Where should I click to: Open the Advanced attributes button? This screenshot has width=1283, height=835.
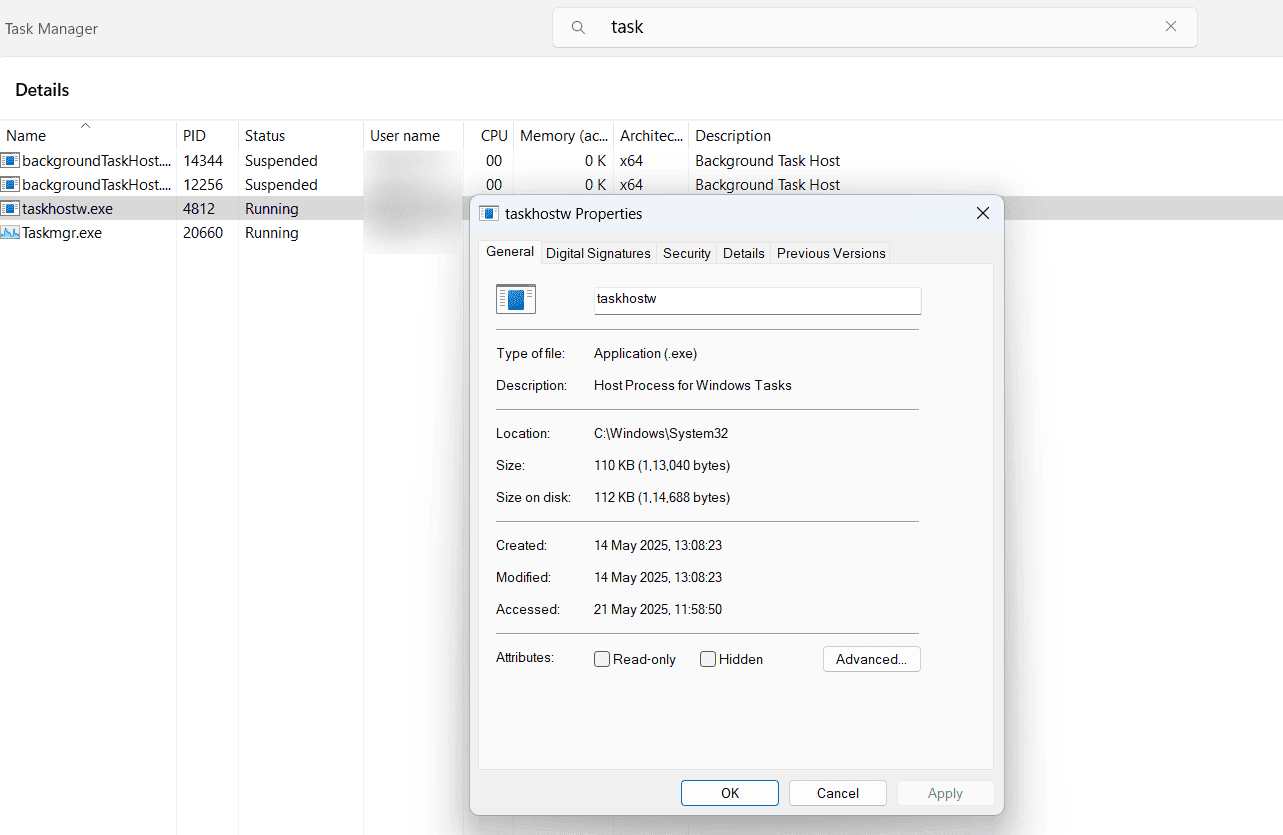click(872, 659)
